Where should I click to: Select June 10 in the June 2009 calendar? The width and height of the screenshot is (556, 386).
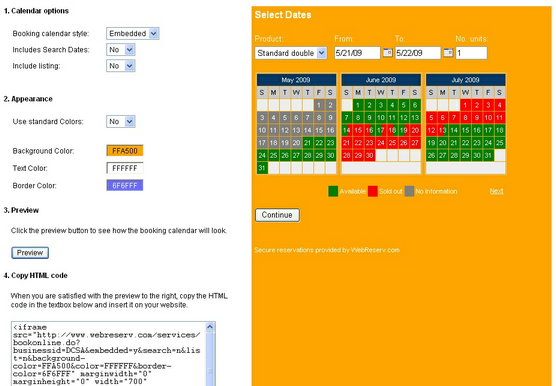click(381, 118)
